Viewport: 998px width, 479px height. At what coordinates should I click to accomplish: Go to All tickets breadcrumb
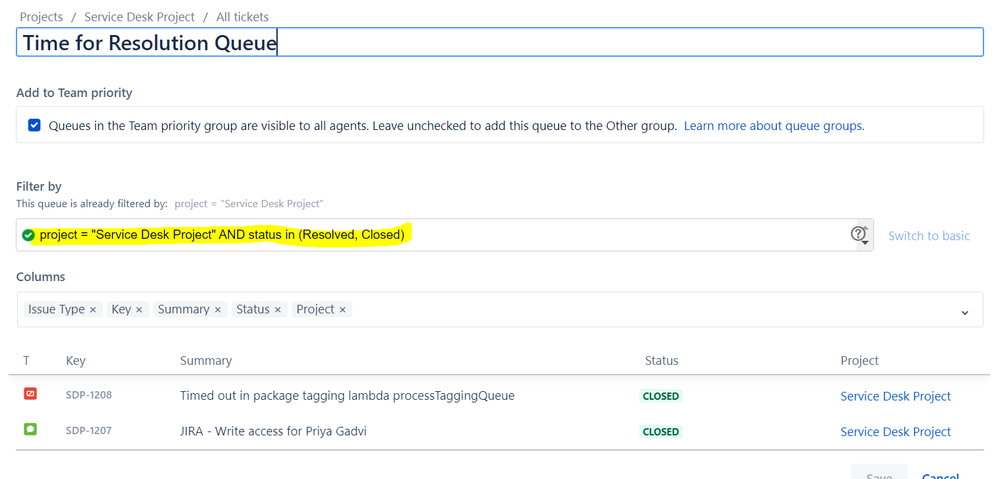click(x=242, y=17)
